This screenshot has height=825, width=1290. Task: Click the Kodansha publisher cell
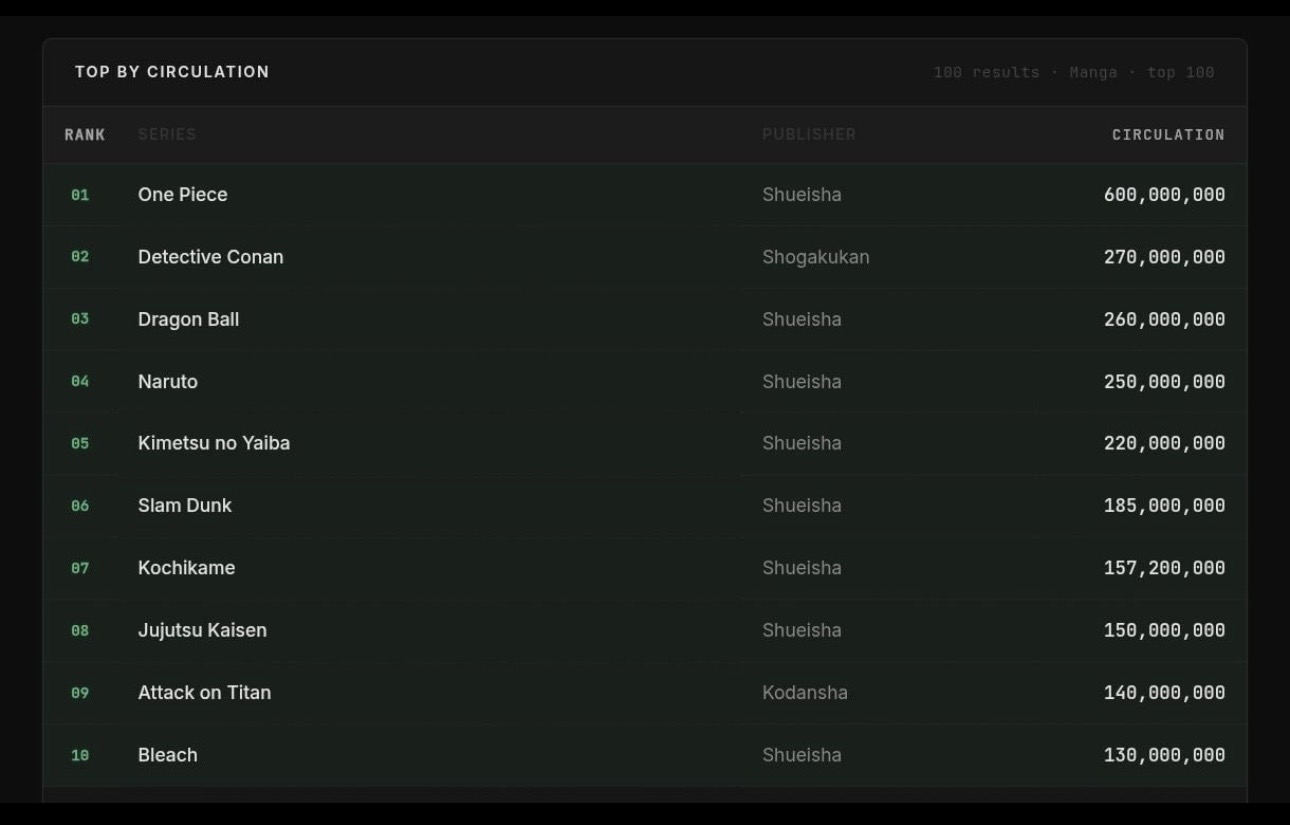coord(805,693)
